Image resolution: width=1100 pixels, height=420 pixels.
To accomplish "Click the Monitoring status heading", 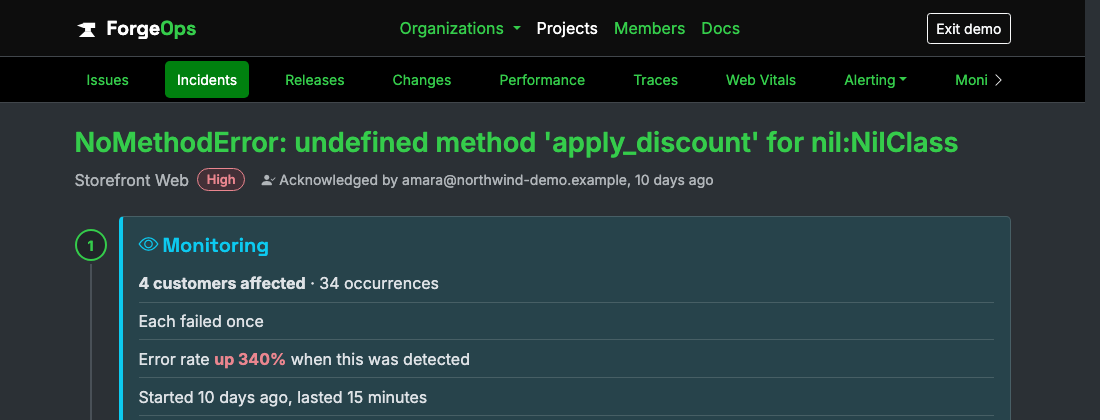I will click(x=215, y=245).
